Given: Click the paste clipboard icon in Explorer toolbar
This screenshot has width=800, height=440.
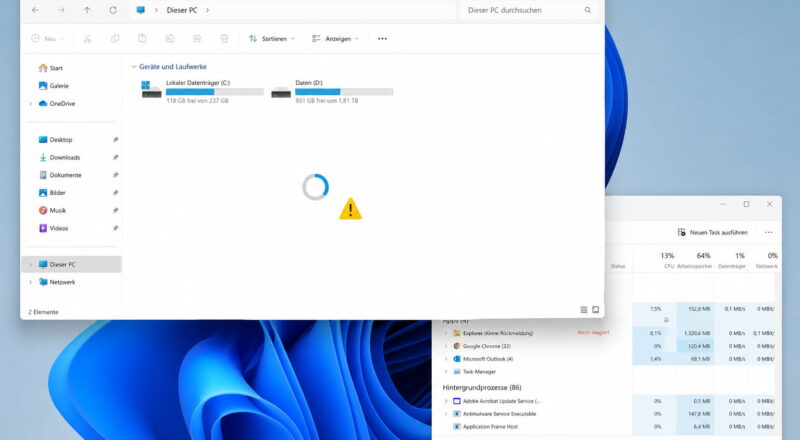Looking at the screenshot, I should pos(142,38).
